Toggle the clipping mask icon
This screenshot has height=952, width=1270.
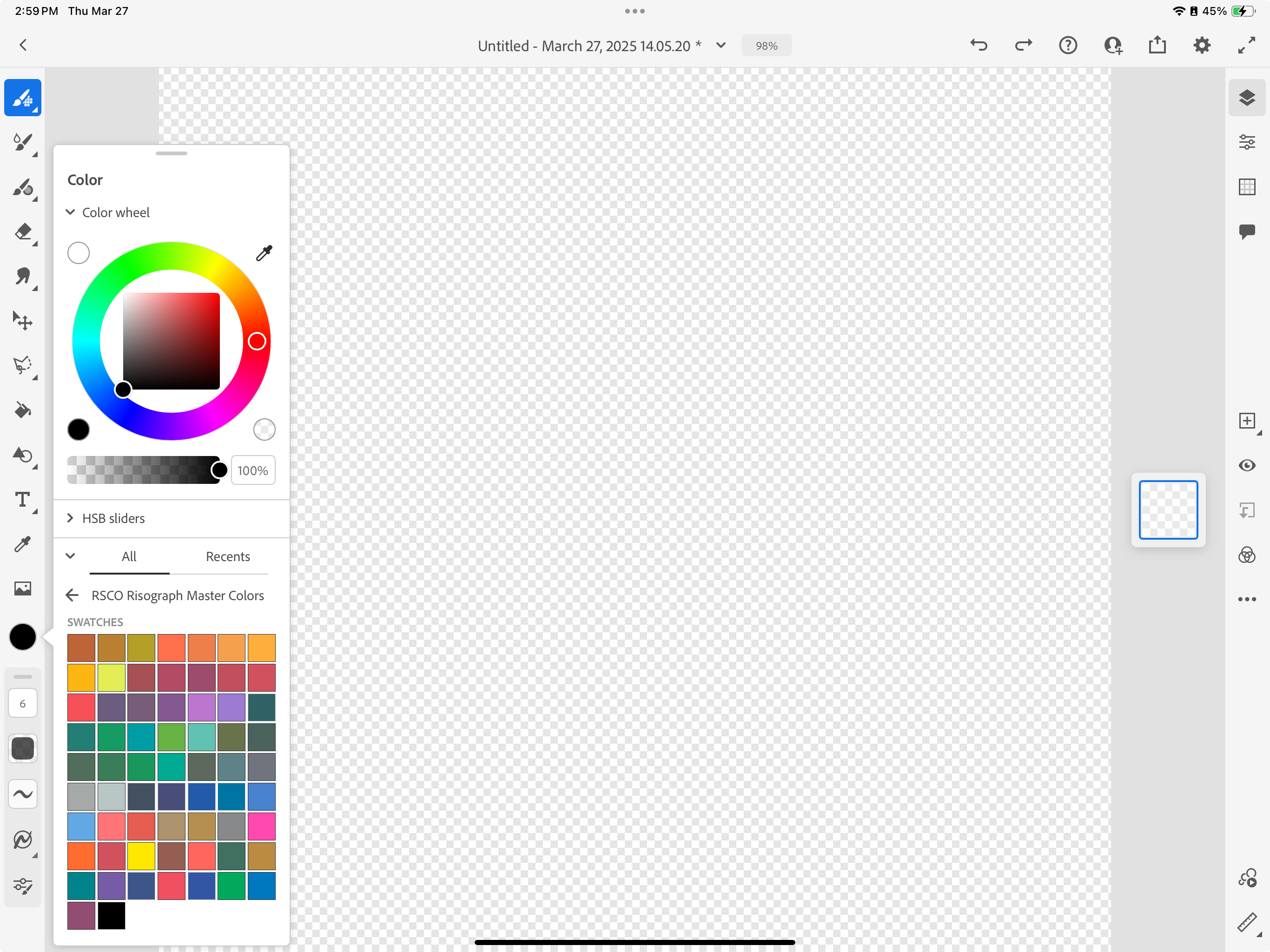pos(1247,510)
